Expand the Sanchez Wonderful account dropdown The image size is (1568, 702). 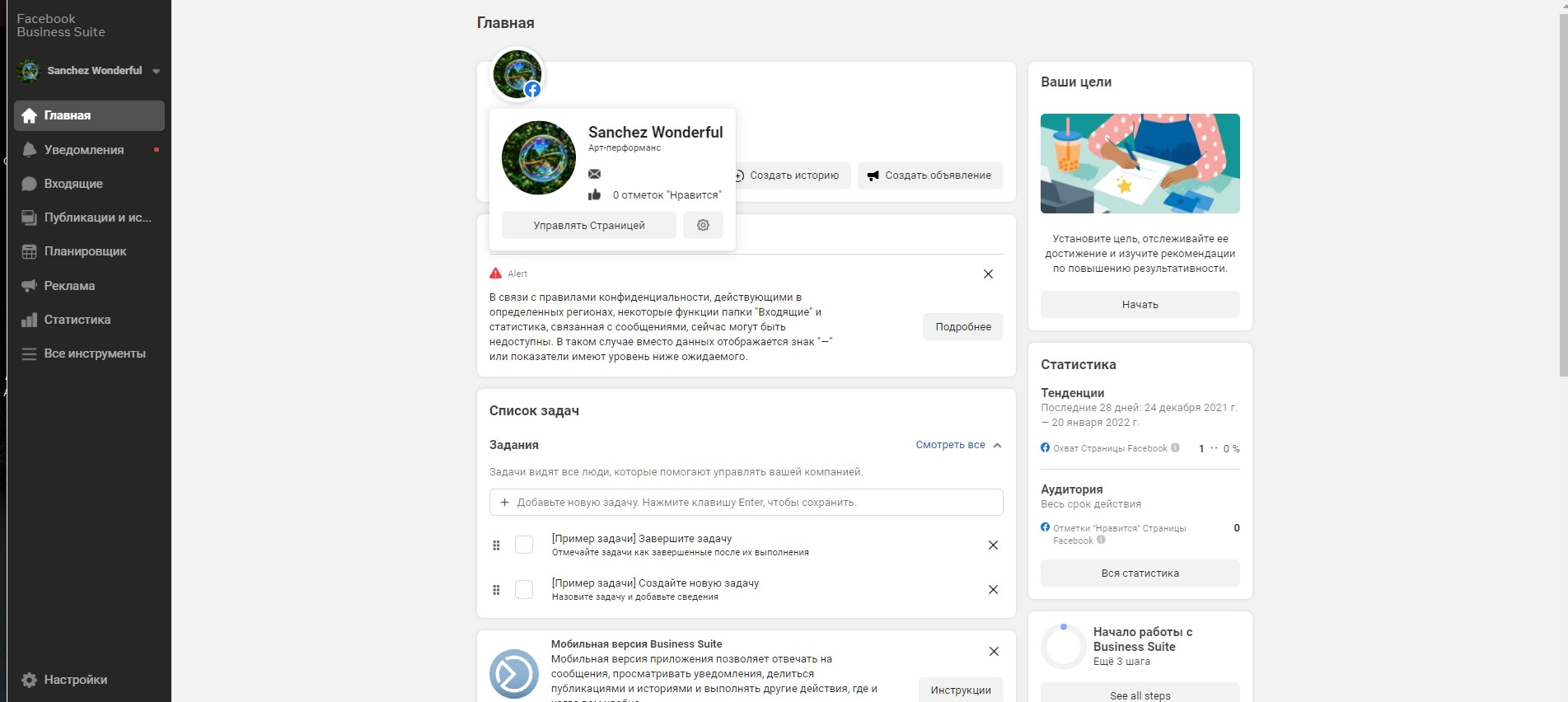[x=157, y=71]
